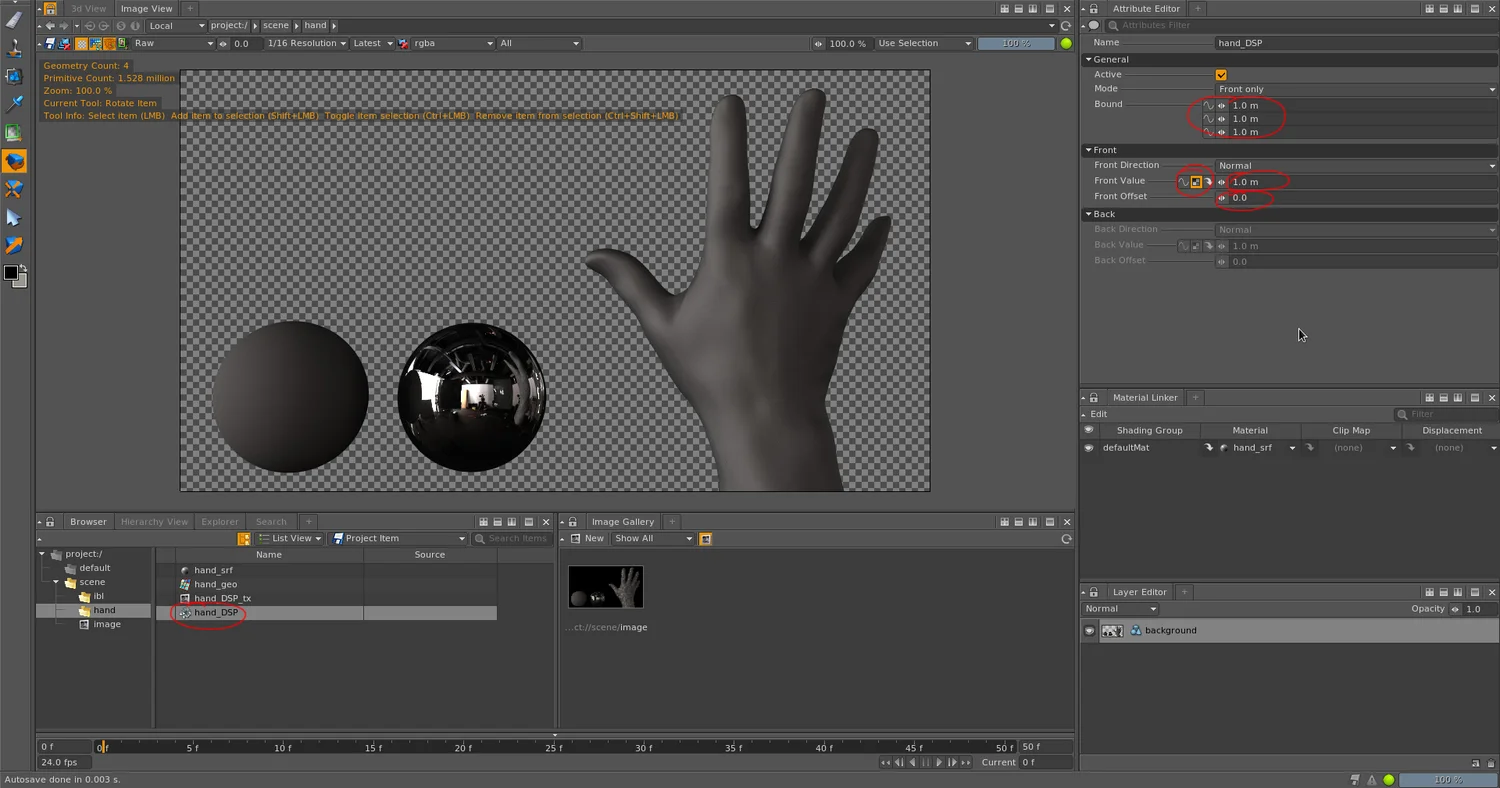The width and height of the screenshot is (1500, 788).
Task: Open the 1/16 Resolution dropdown
Action: [307, 44]
